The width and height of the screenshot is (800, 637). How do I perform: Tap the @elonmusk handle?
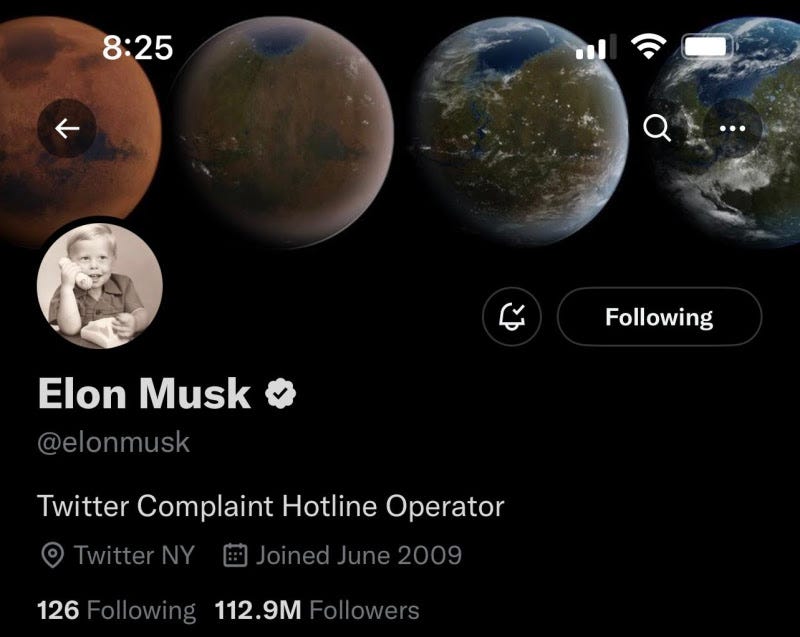pyautogui.click(x=113, y=442)
